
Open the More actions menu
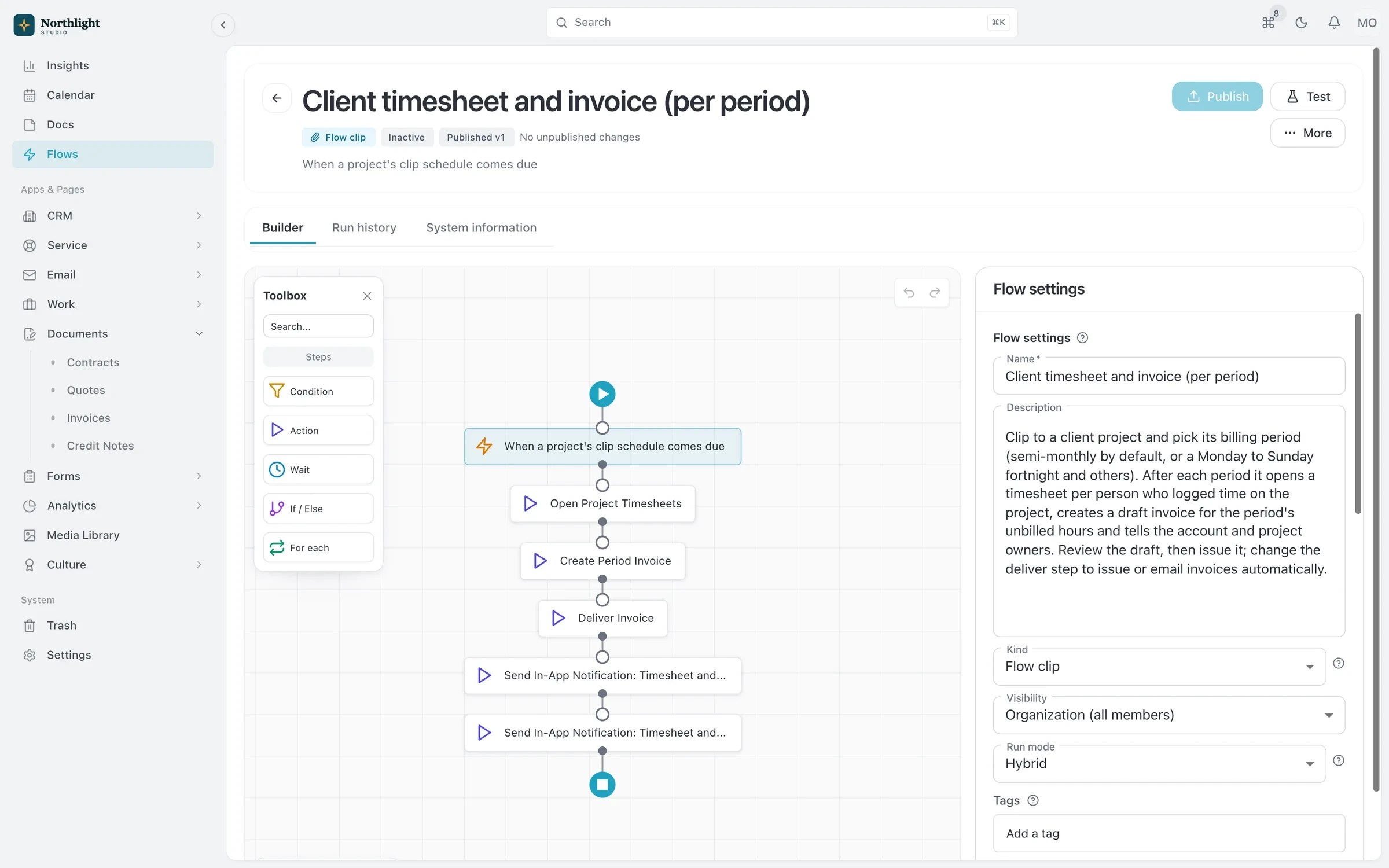(1307, 133)
